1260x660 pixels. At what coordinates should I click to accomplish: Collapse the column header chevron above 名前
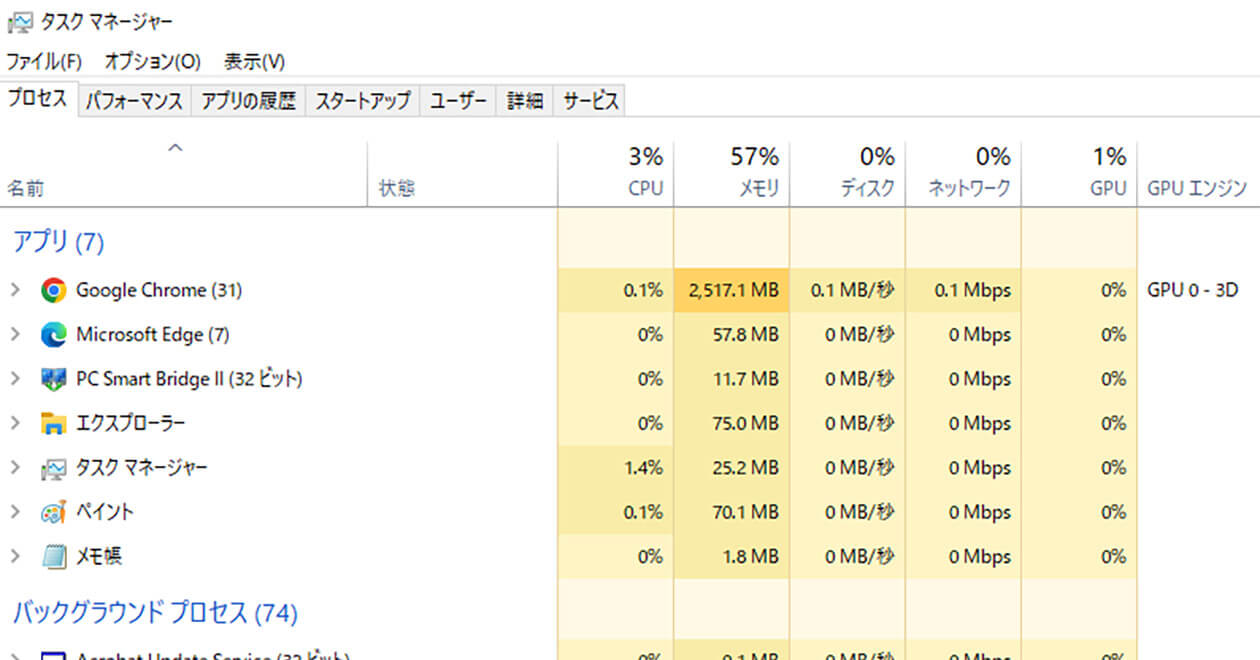(175, 148)
